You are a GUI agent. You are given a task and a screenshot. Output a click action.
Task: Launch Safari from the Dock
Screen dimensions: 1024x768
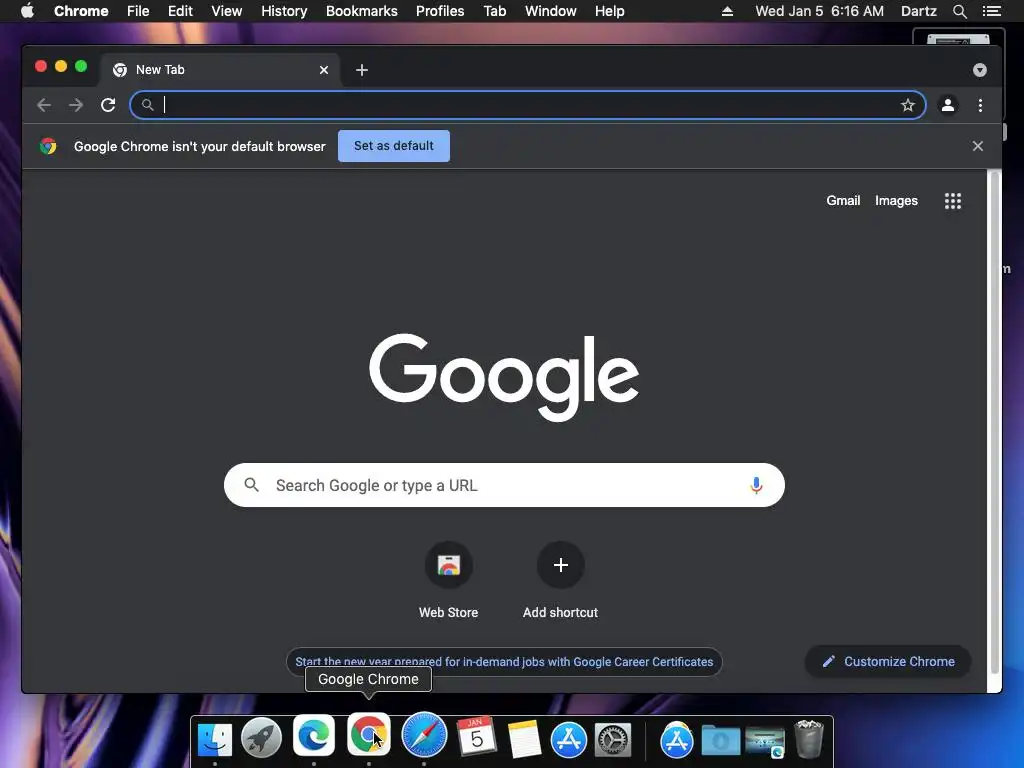click(424, 735)
